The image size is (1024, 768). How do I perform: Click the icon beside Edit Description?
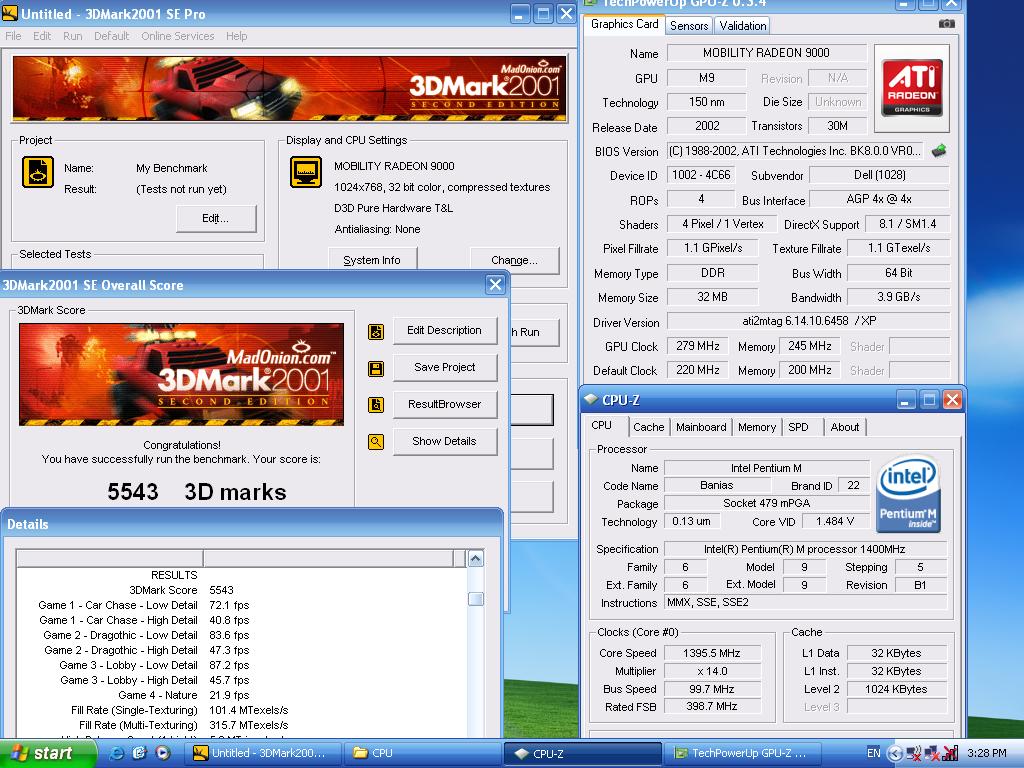(x=376, y=332)
